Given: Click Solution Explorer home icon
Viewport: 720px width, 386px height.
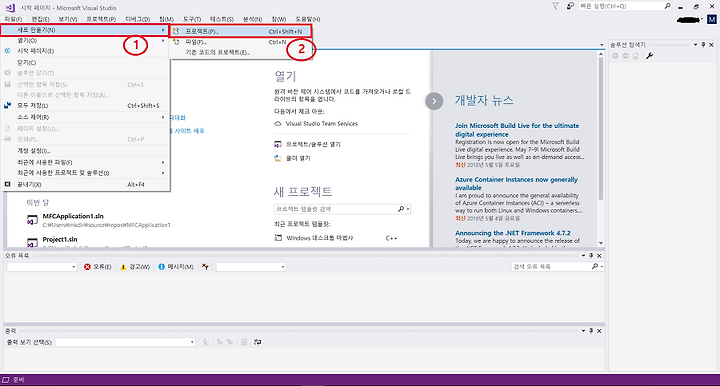Looking at the screenshot, I should click(x=636, y=56).
